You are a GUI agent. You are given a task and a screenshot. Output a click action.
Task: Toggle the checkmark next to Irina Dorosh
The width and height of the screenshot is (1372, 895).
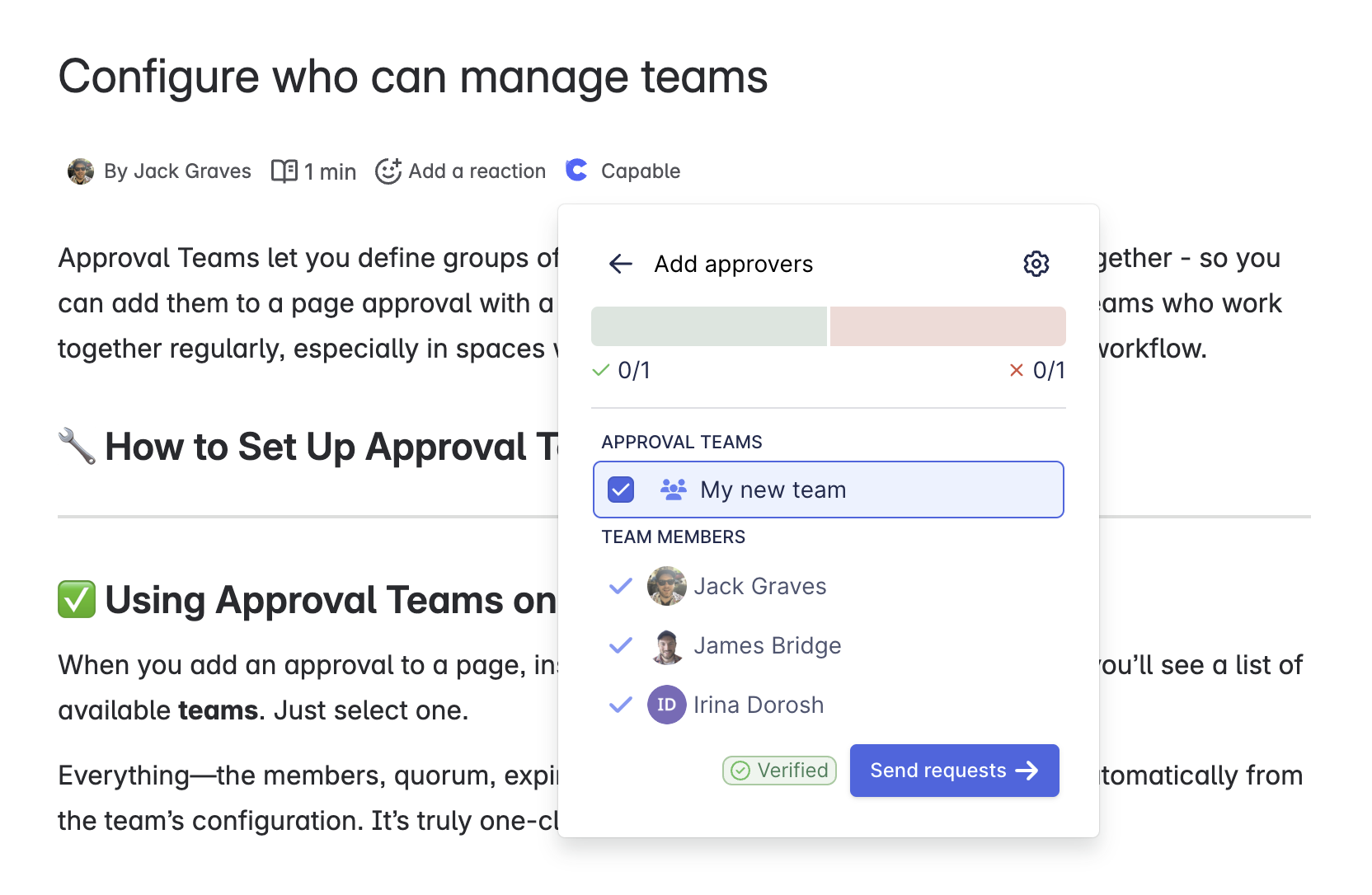620,705
